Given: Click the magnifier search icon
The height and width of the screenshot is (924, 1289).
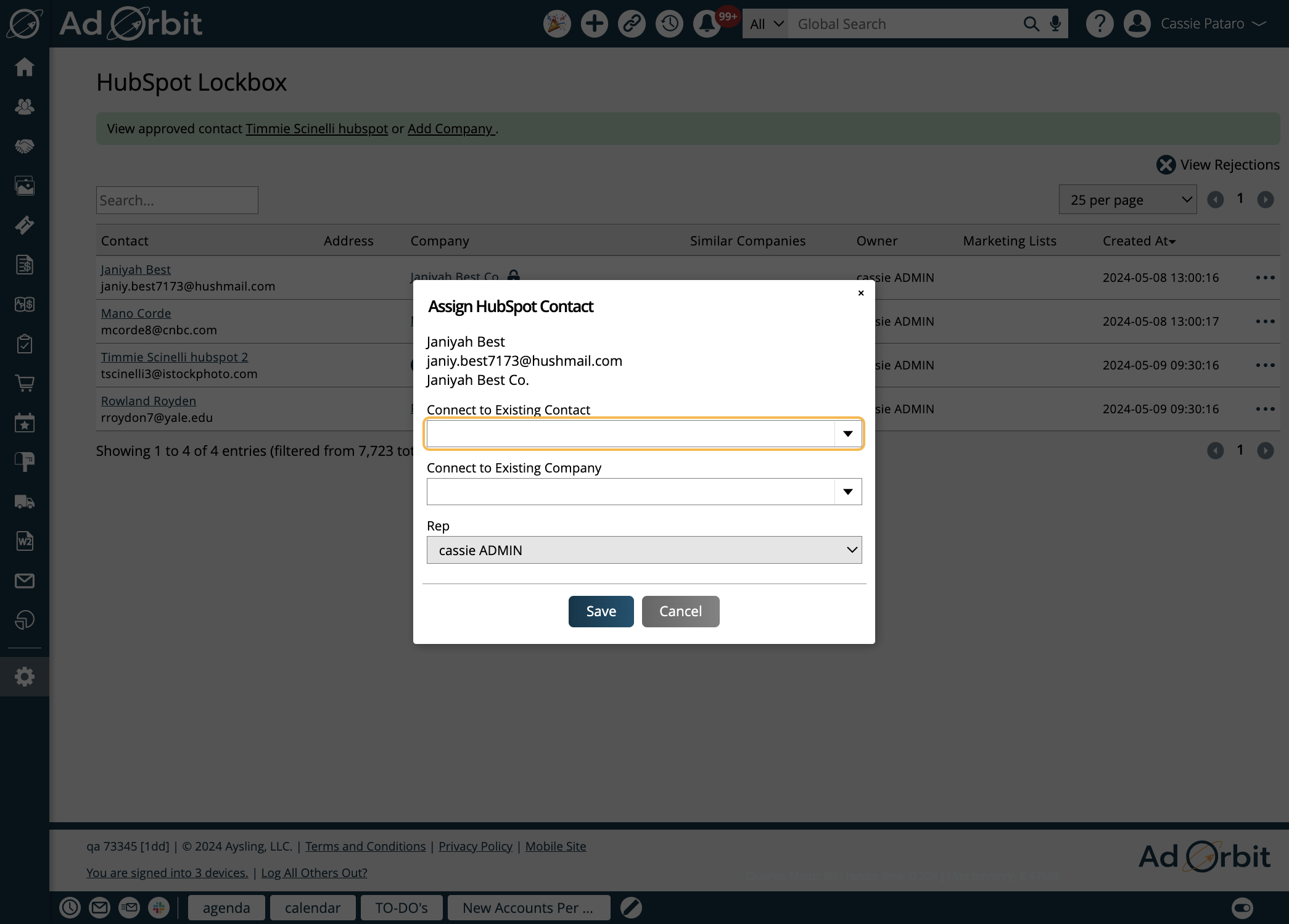Looking at the screenshot, I should [1031, 24].
